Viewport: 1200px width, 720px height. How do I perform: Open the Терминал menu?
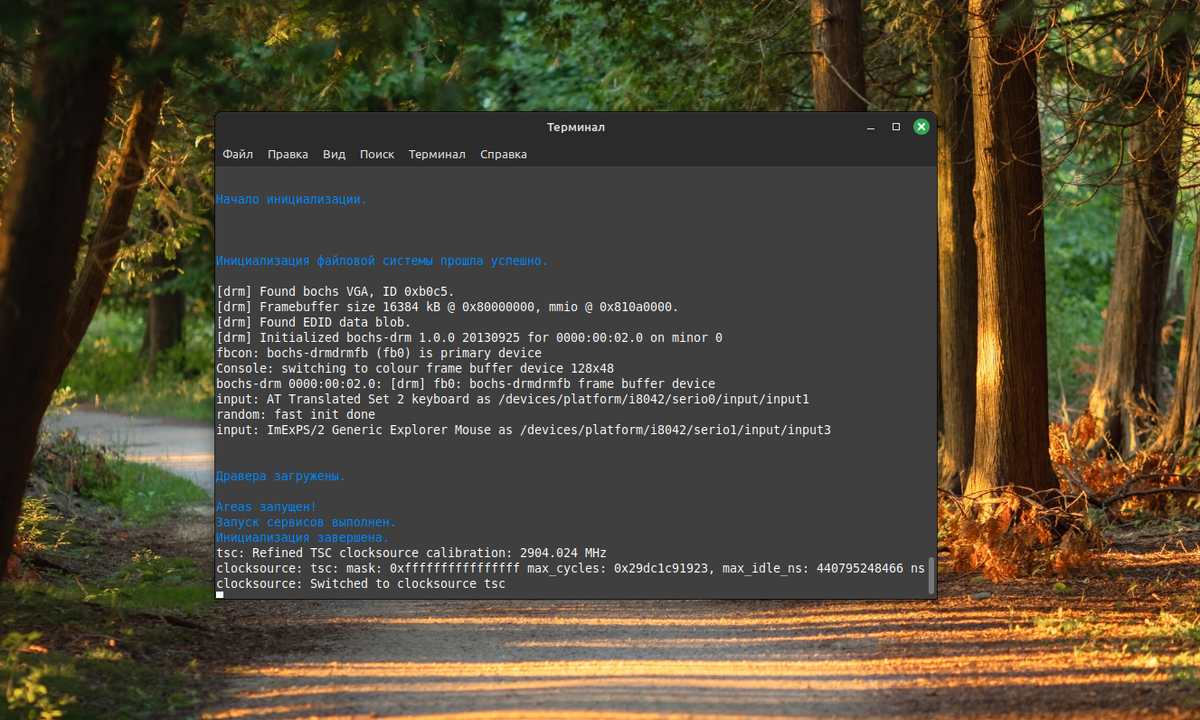[x=437, y=154]
